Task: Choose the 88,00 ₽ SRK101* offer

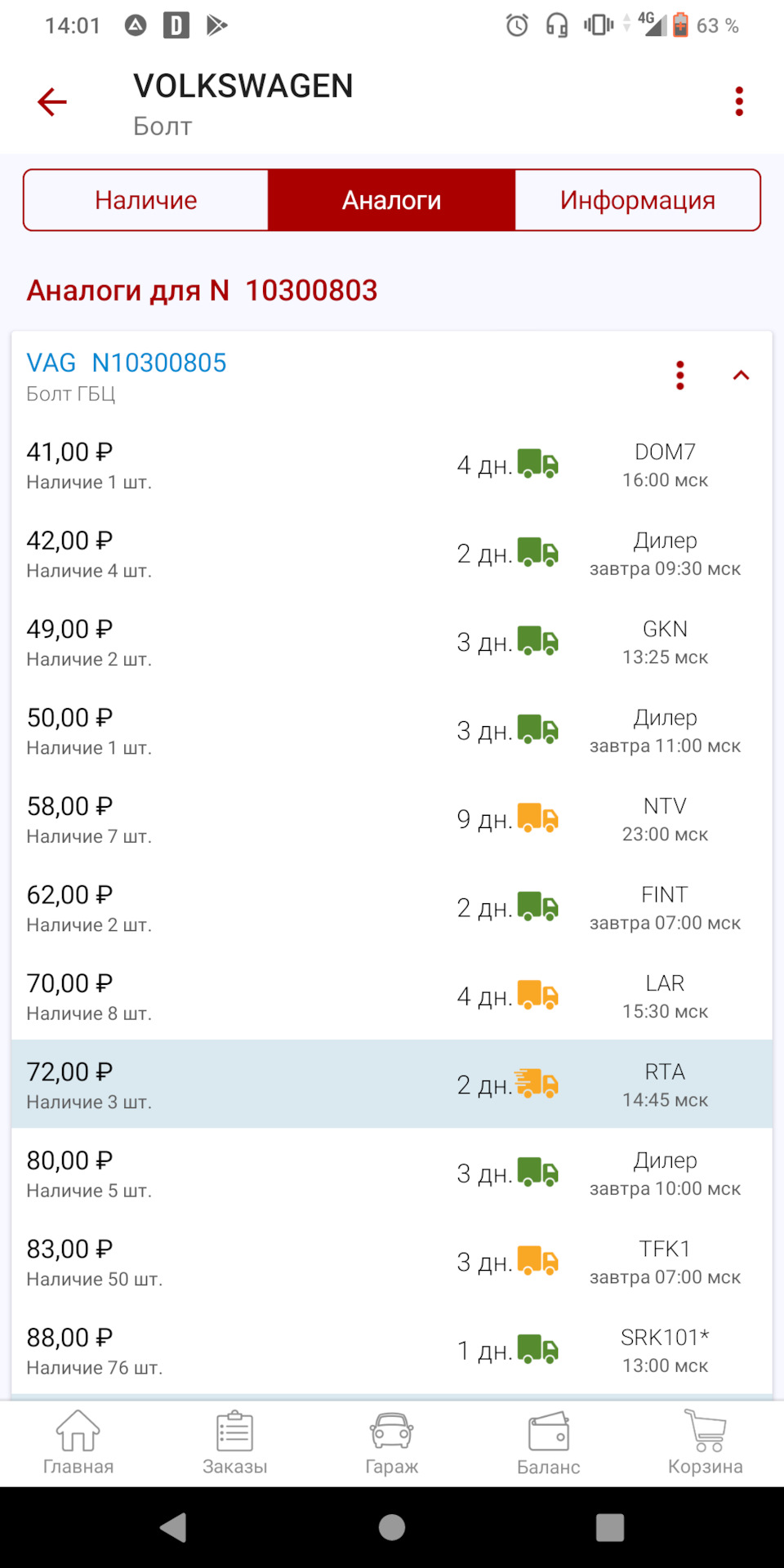Action: pos(392,1351)
